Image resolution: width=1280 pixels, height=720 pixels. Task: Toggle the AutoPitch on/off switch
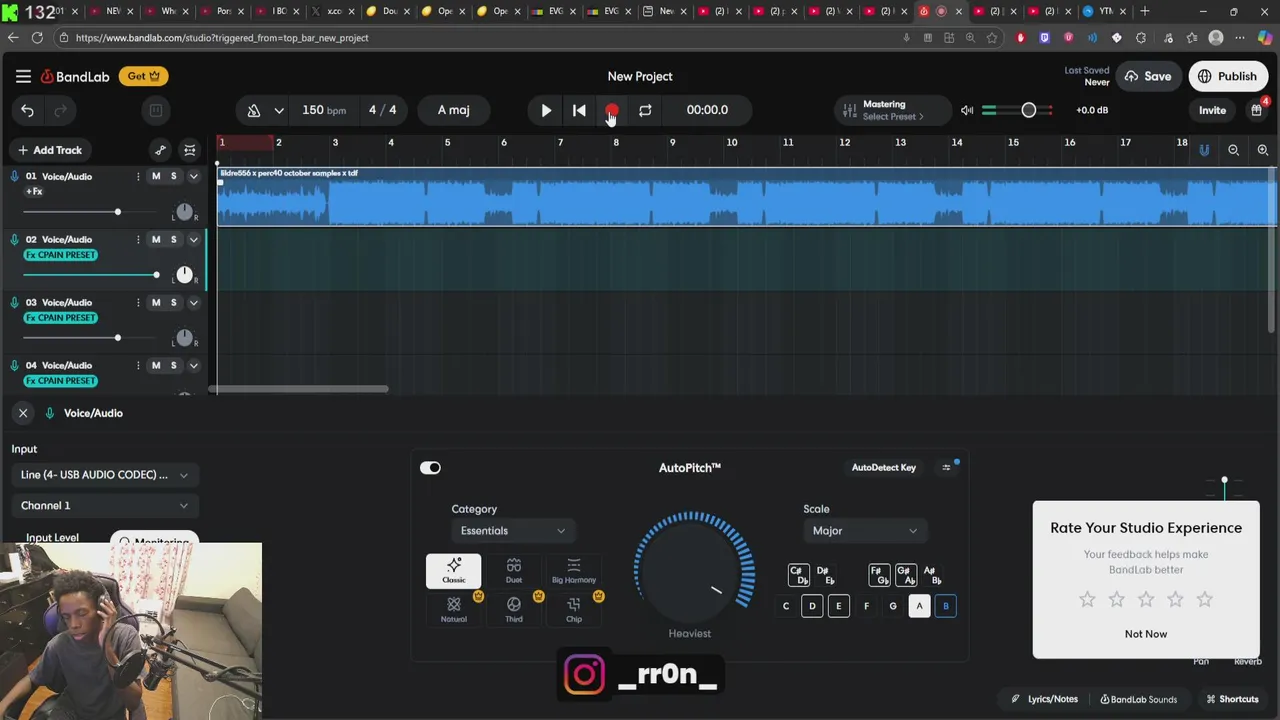430,468
